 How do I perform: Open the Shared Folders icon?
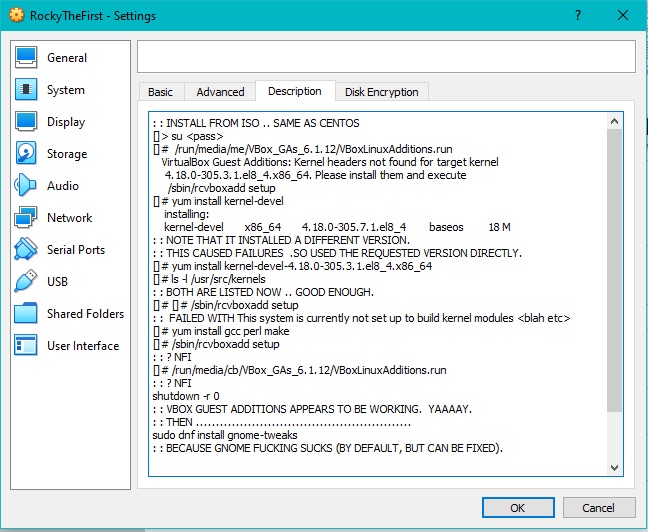tap(26, 313)
